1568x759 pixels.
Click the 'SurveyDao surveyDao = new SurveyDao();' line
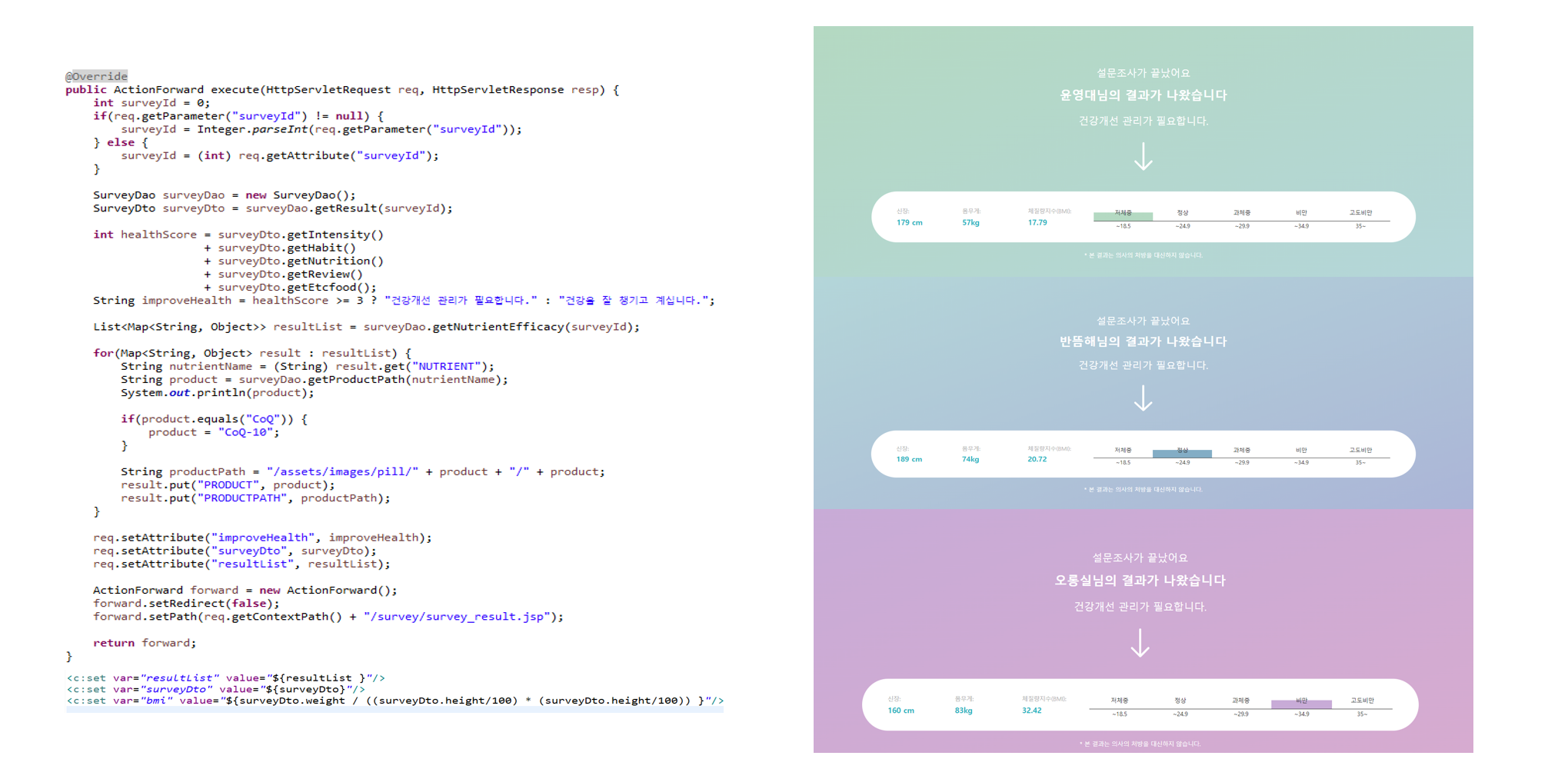[225, 195]
